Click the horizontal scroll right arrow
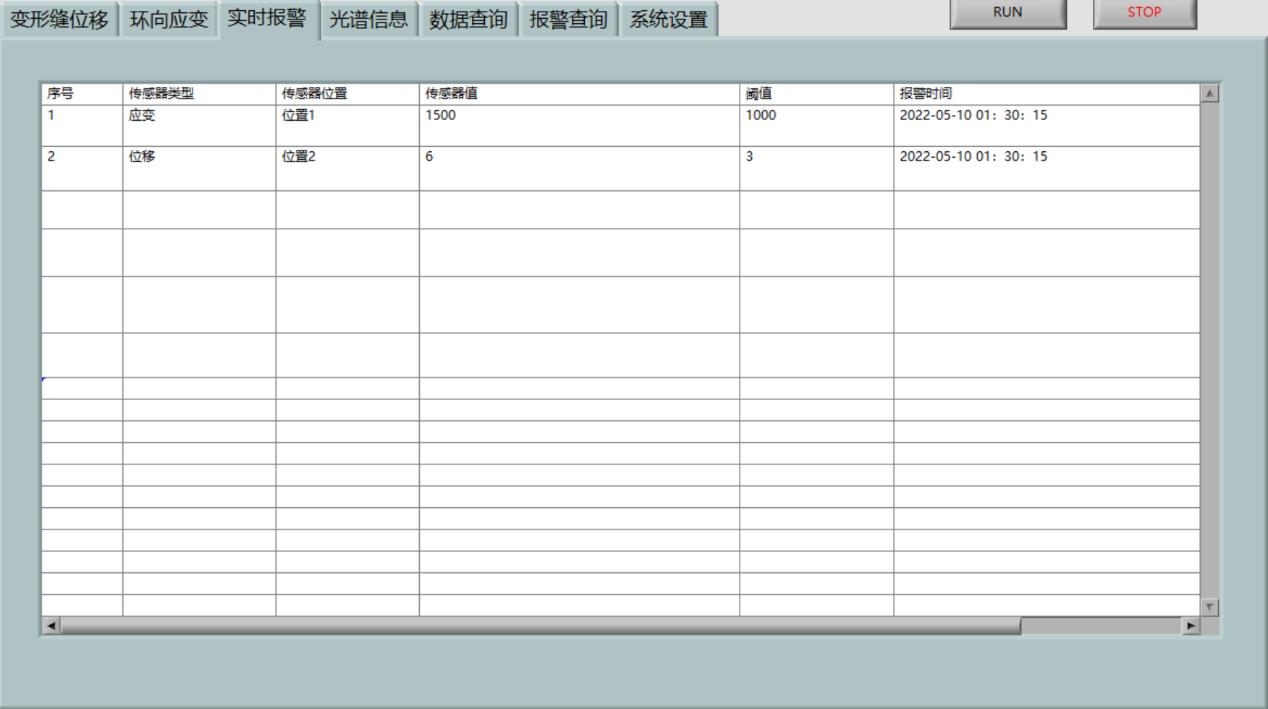The width and height of the screenshot is (1268, 709). pyautogui.click(x=1190, y=626)
